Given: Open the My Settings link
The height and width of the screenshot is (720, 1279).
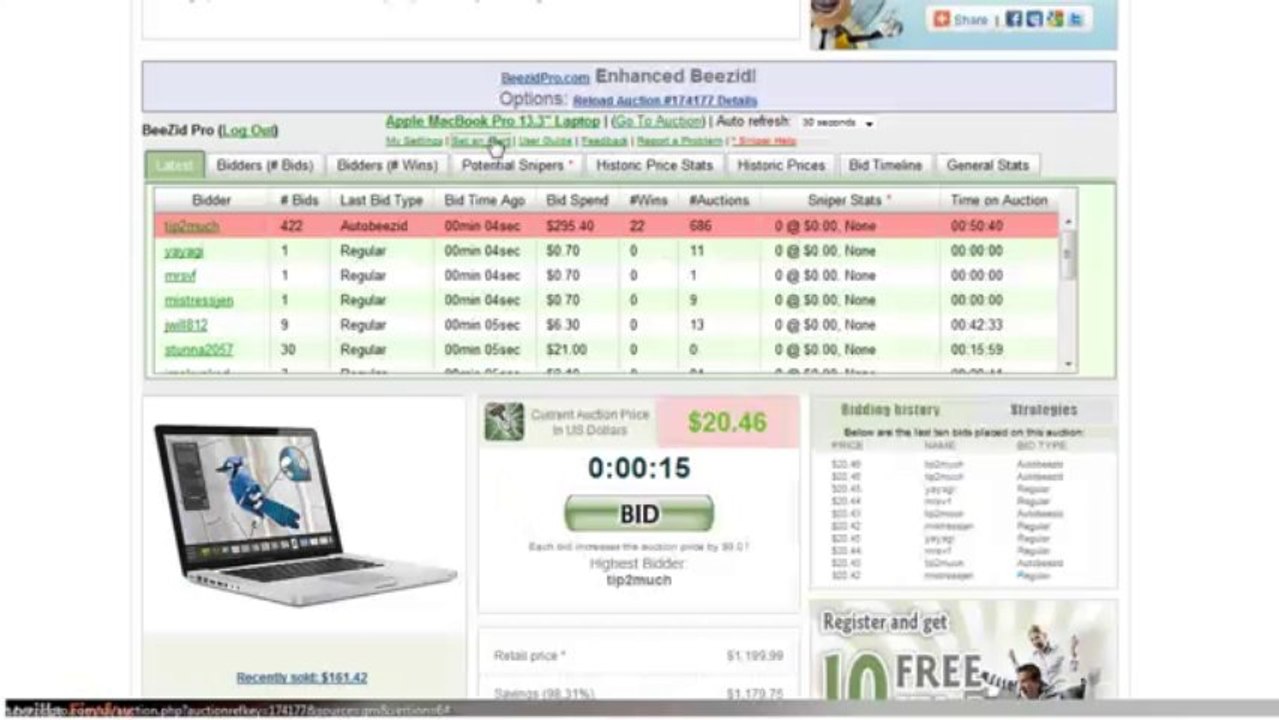Looking at the screenshot, I should tap(414, 141).
